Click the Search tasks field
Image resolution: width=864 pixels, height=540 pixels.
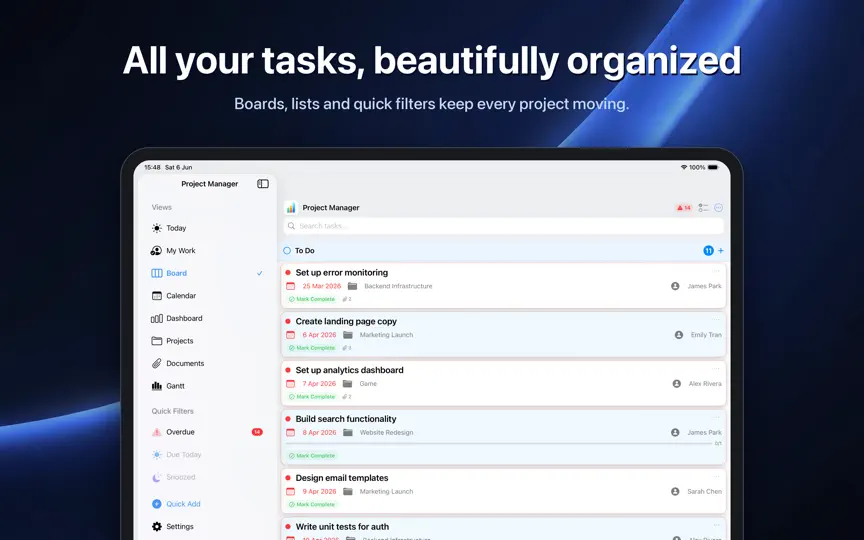pyautogui.click(x=504, y=226)
